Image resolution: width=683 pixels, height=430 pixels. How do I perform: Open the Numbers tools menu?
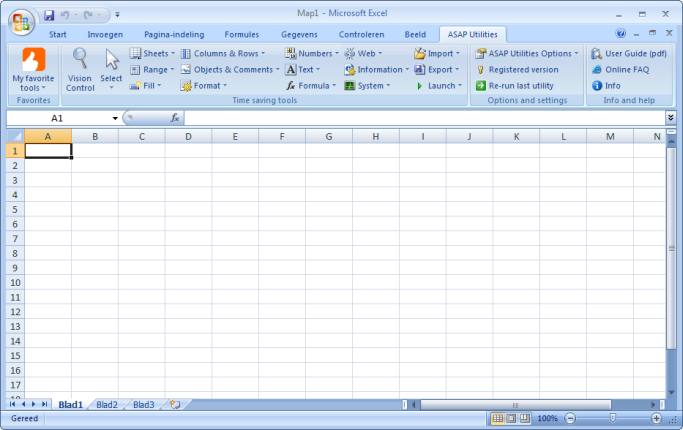coord(311,54)
